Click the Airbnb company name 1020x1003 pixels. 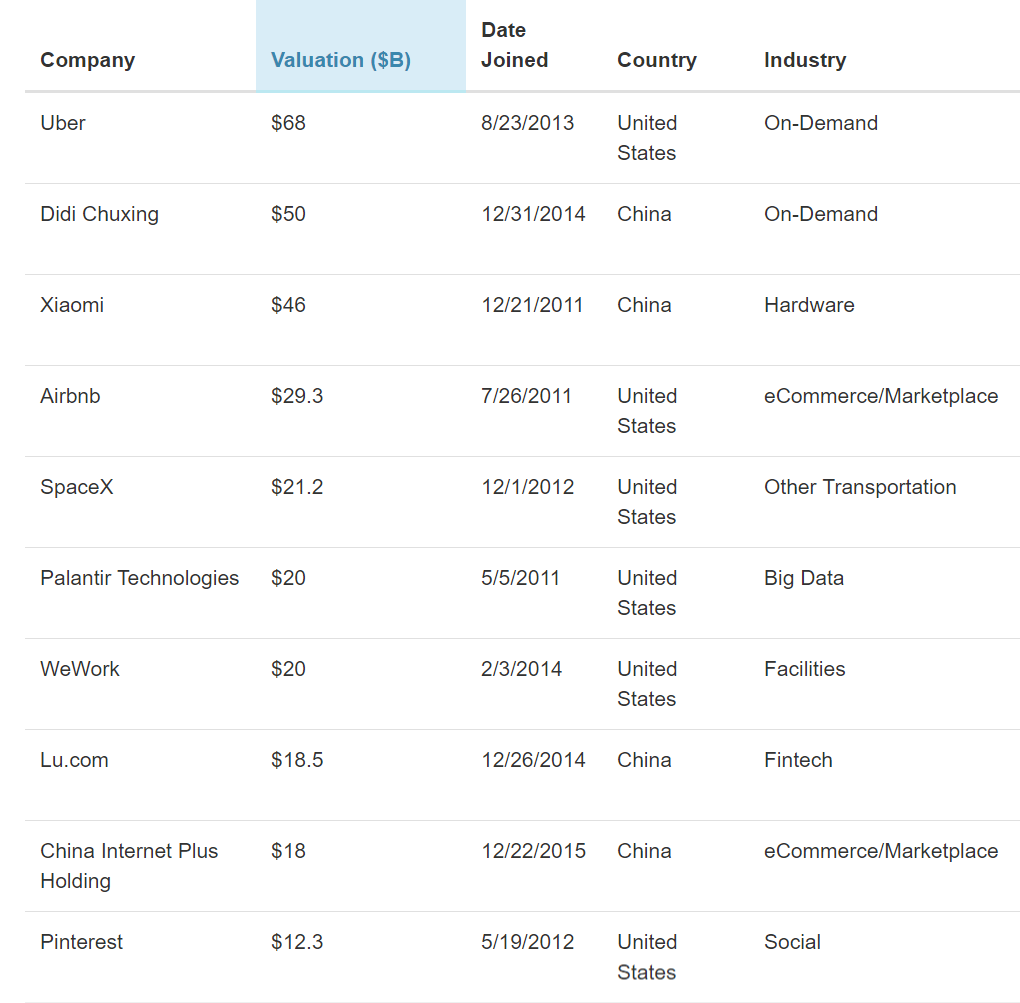pos(70,396)
